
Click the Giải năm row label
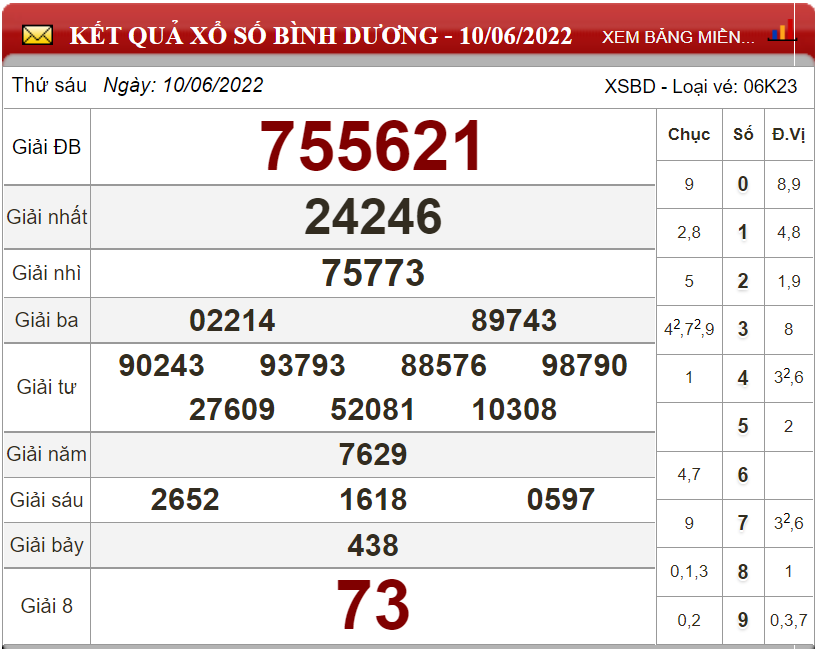pos(46,454)
